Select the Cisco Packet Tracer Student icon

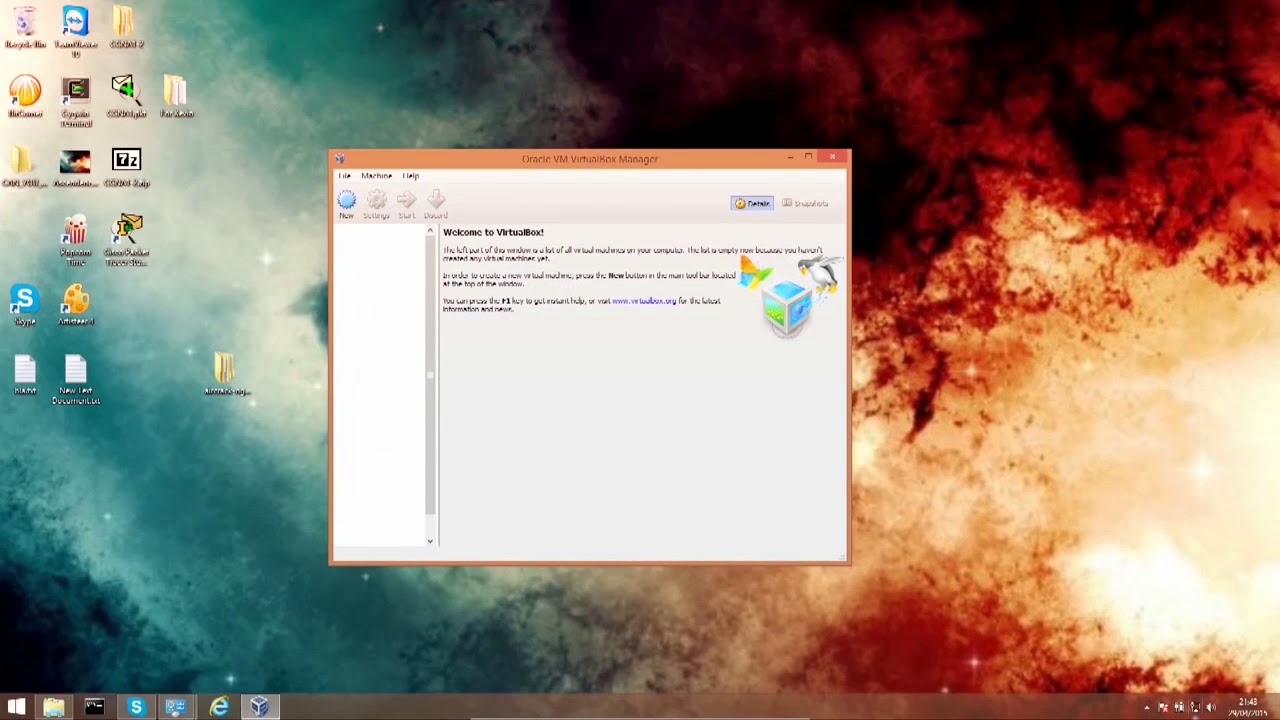[x=126, y=240]
